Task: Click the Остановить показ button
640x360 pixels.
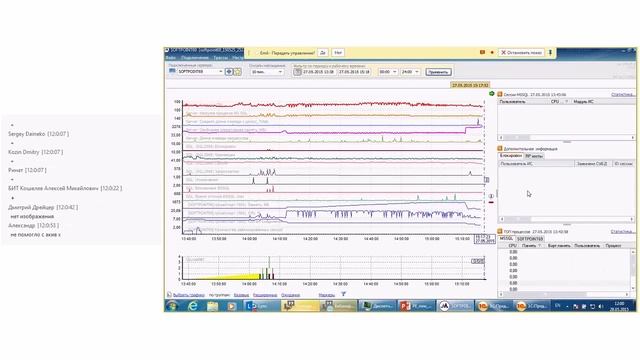Action: [521, 53]
